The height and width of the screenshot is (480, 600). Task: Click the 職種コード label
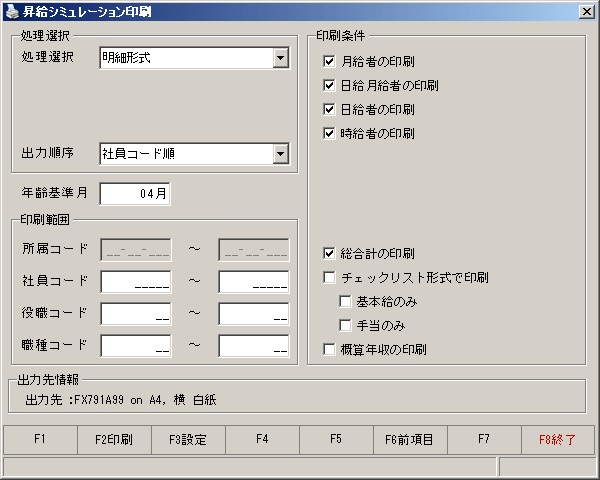coord(55,345)
